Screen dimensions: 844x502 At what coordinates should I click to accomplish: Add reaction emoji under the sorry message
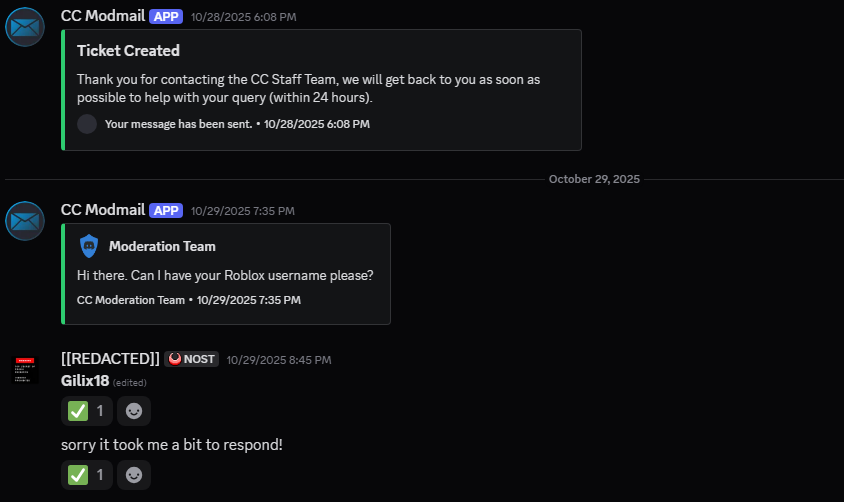click(x=134, y=475)
